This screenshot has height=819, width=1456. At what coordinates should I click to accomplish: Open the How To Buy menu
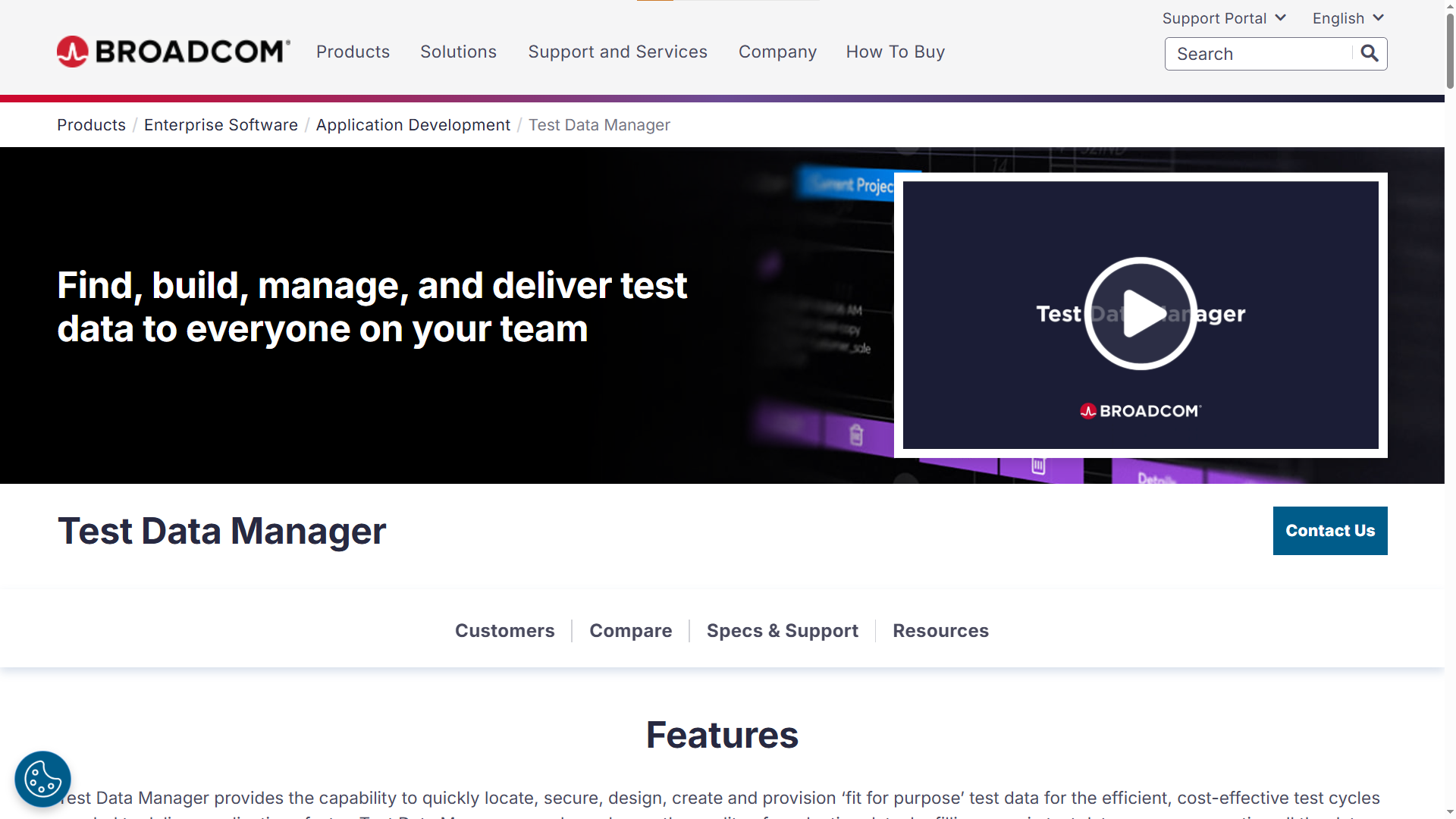(895, 51)
